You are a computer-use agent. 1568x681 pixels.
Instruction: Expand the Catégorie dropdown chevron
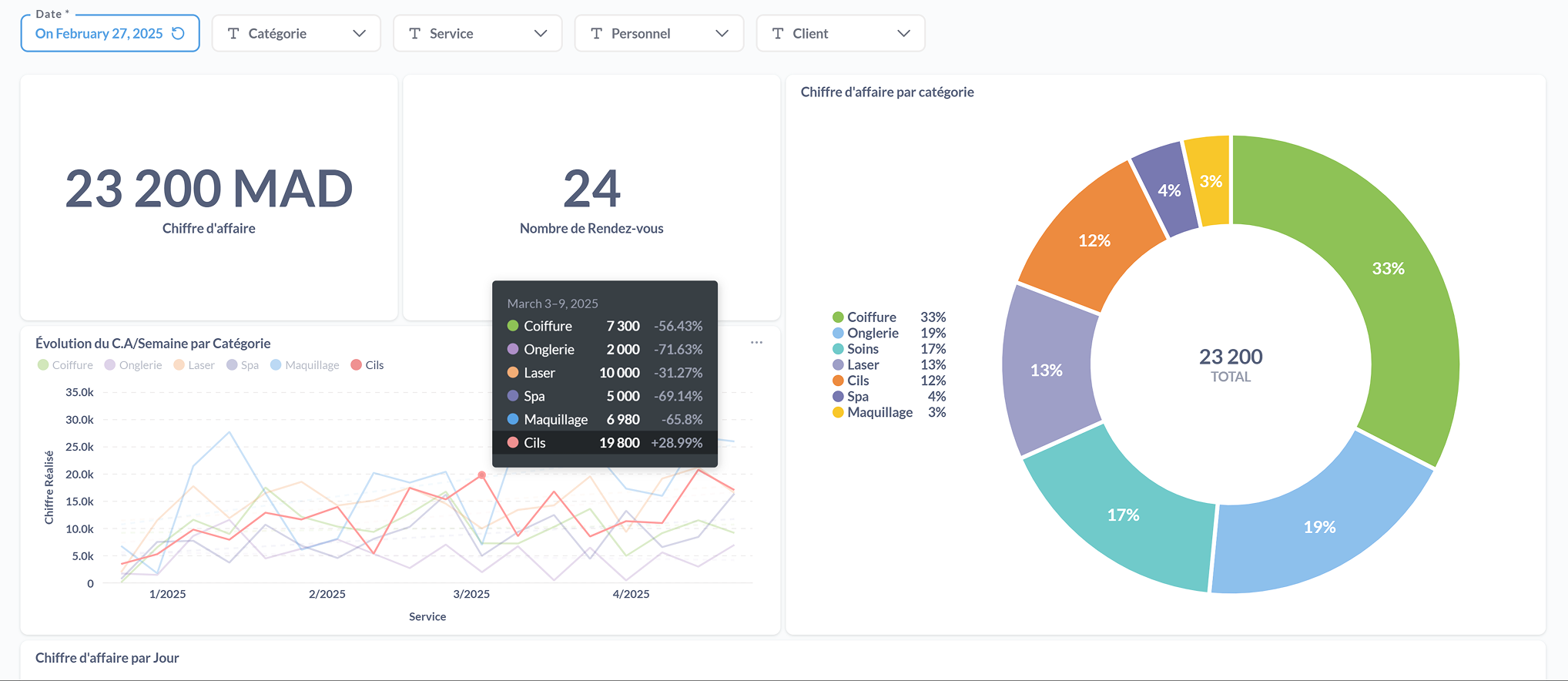(359, 33)
